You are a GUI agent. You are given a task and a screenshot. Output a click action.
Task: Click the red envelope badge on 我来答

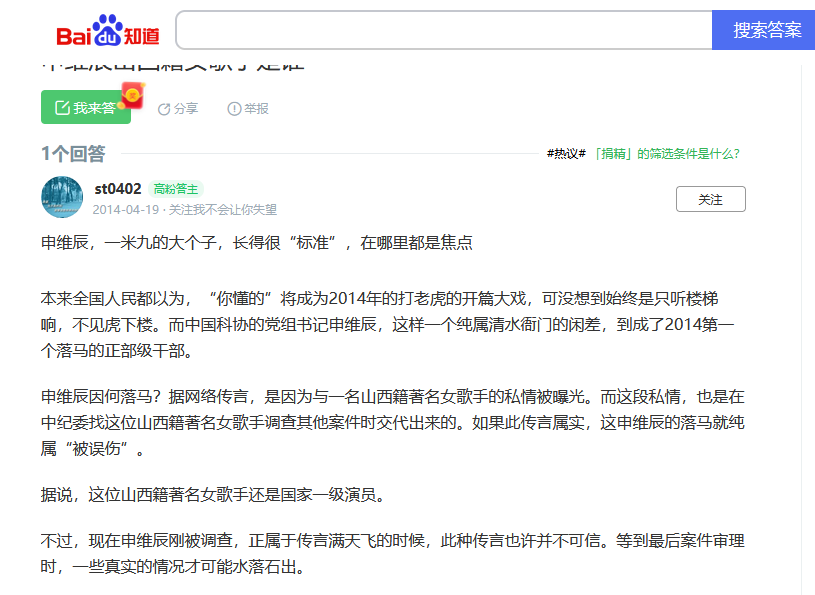pos(132,96)
